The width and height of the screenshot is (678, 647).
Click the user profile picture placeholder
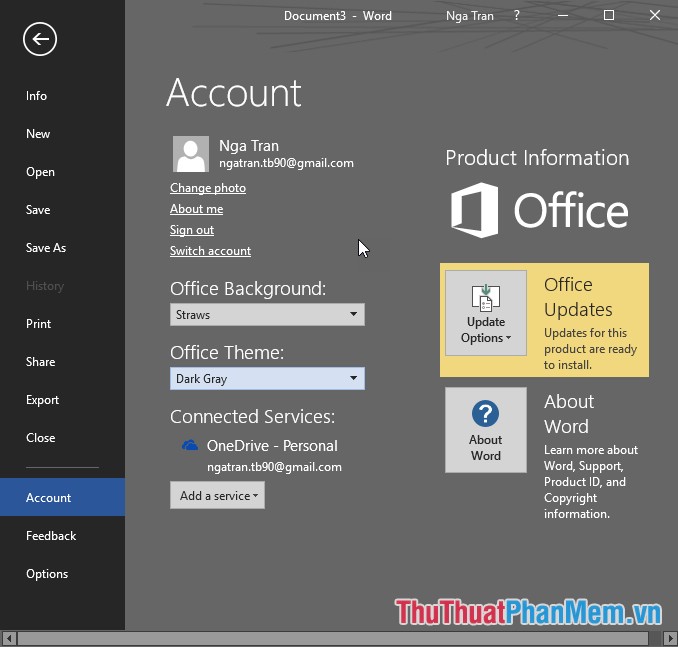coord(191,154)
